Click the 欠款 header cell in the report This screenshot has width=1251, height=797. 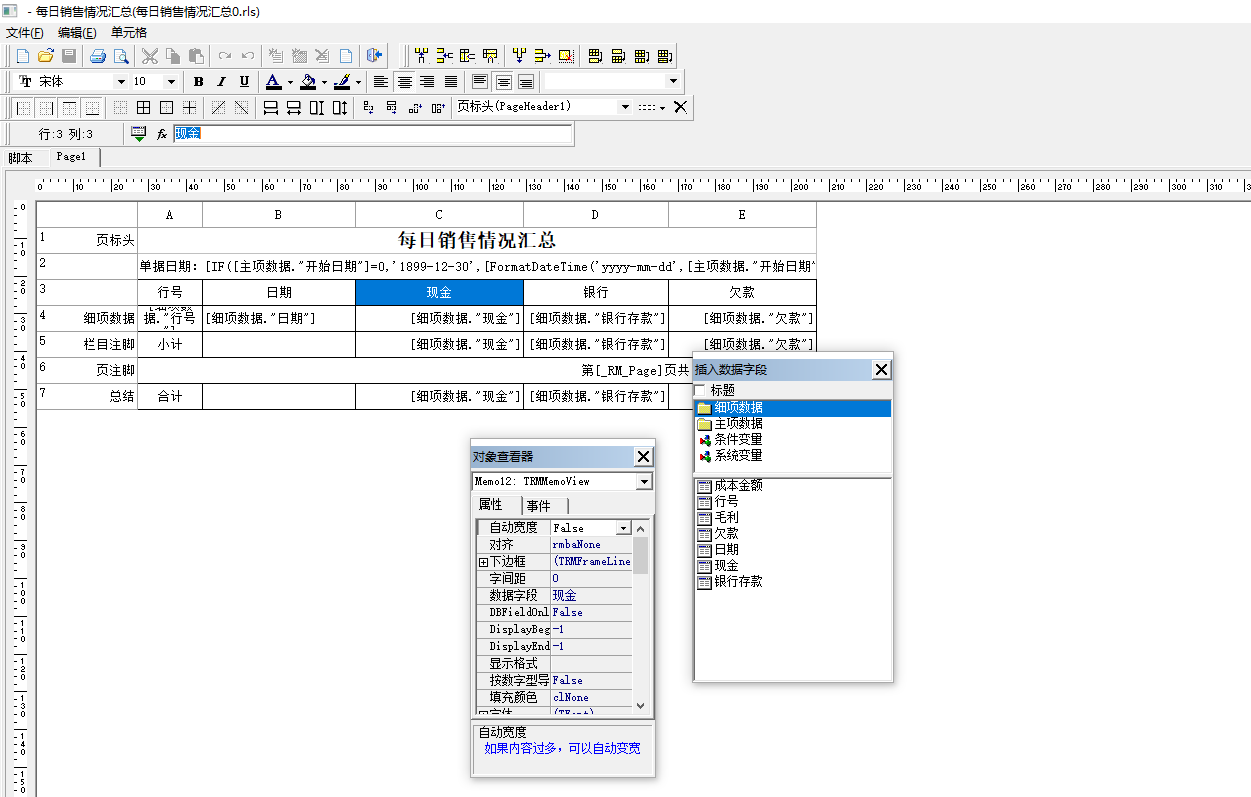coord(742,293)
